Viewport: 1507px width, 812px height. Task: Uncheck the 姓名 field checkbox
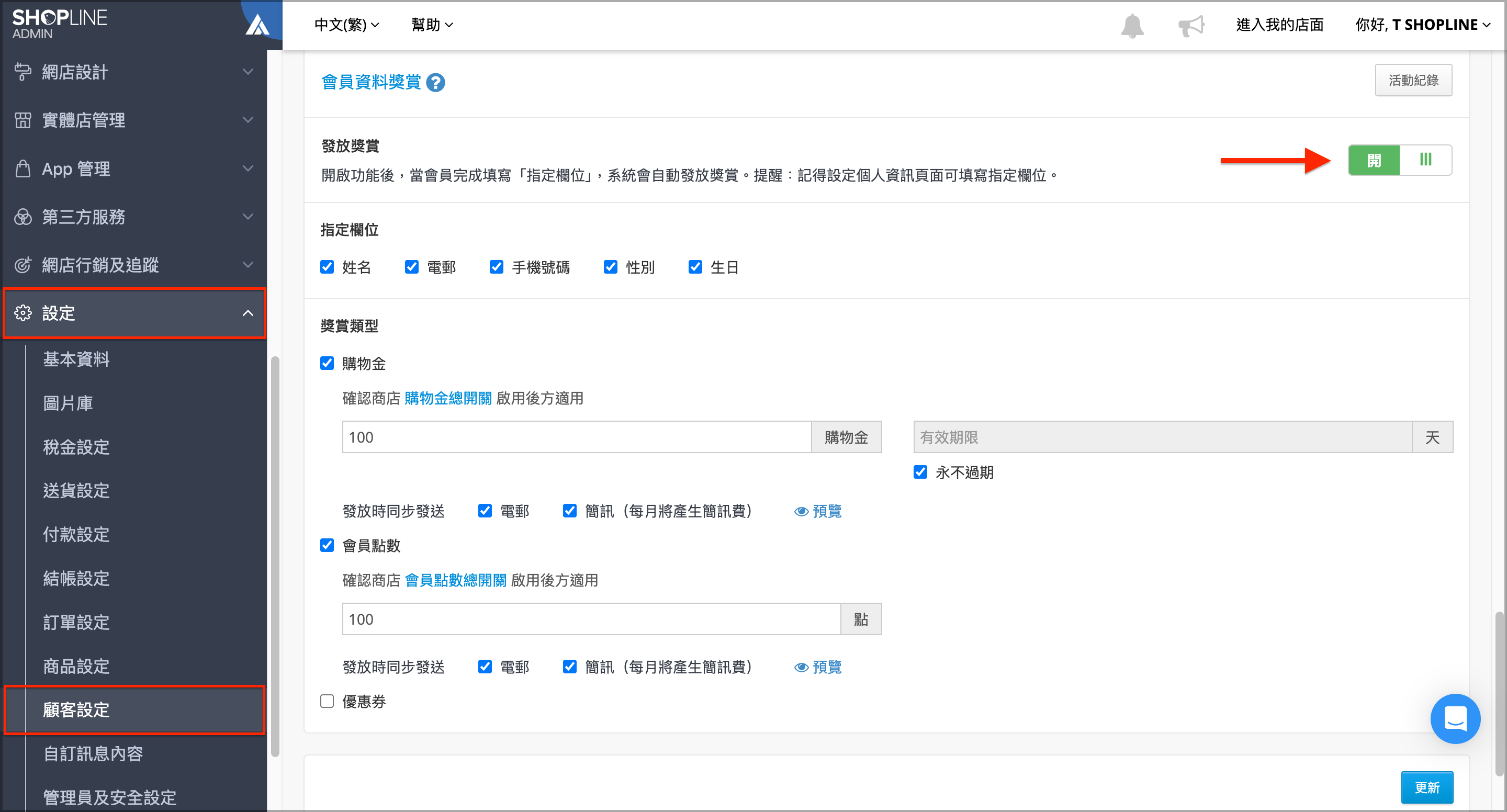[327, 267]
